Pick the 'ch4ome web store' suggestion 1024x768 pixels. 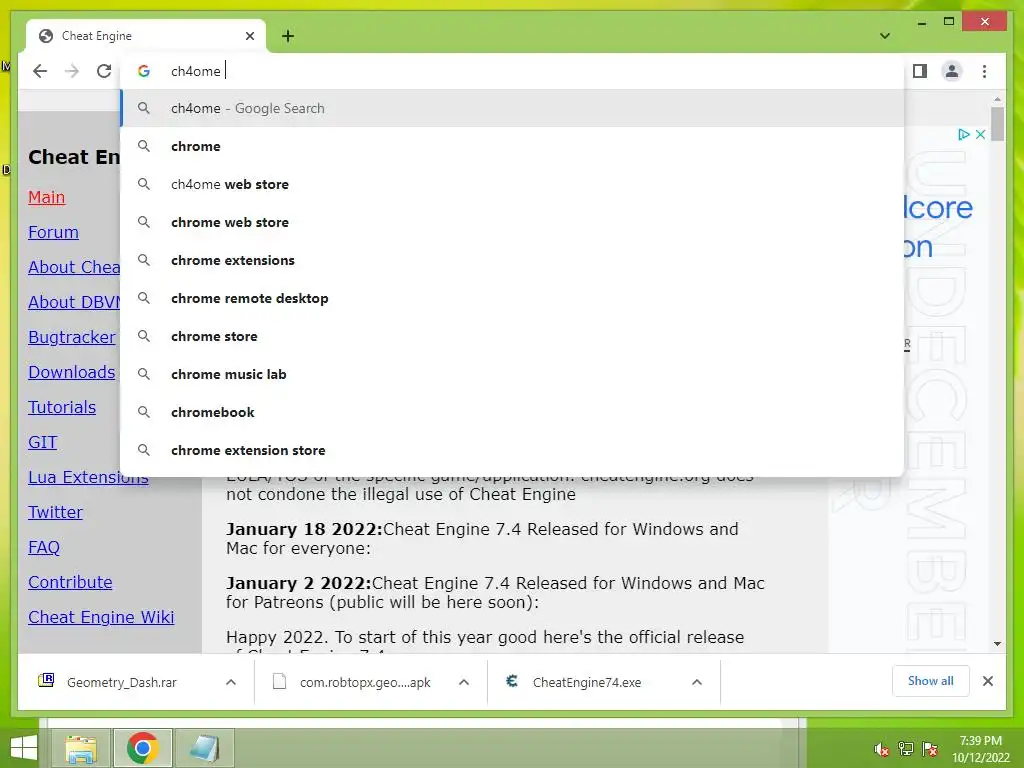click(x=513, y=184)
